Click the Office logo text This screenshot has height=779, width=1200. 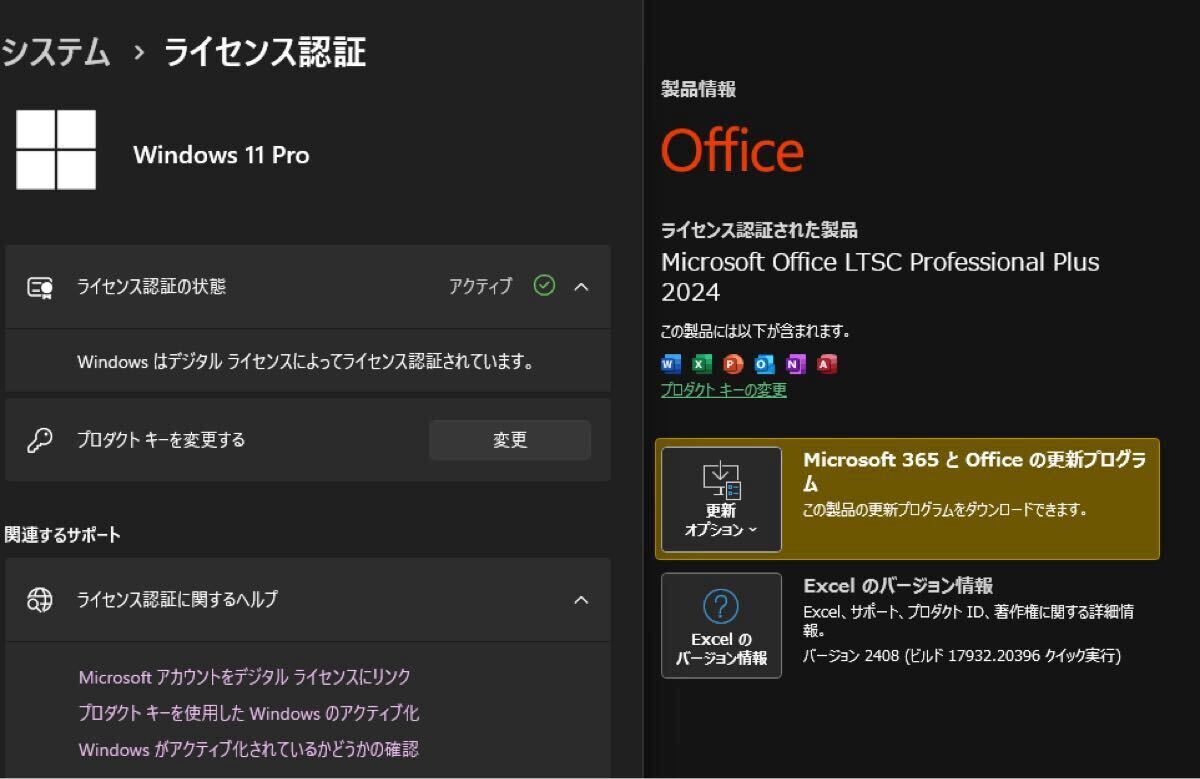pos(732,151)
